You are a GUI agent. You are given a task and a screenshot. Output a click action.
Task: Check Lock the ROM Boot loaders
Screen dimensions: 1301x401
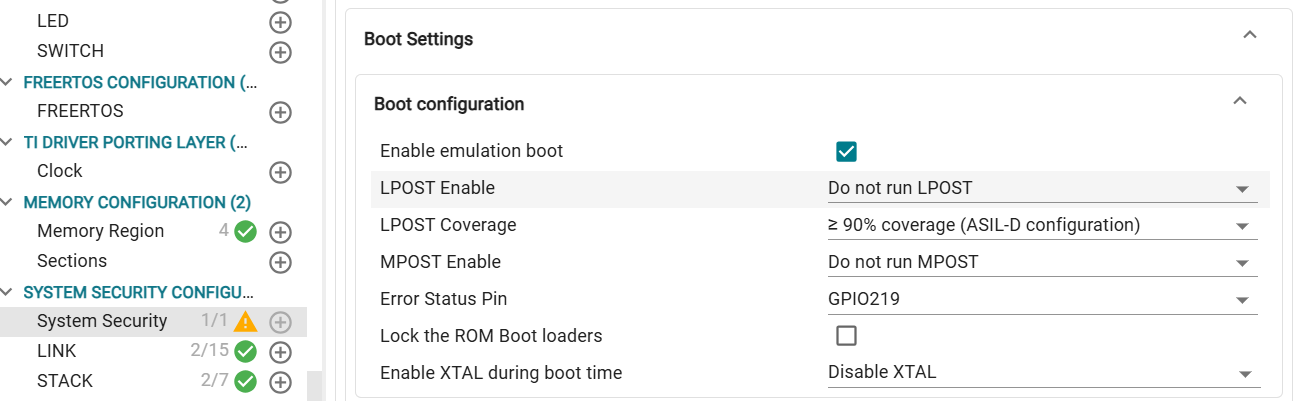click(x=846, y=335)
